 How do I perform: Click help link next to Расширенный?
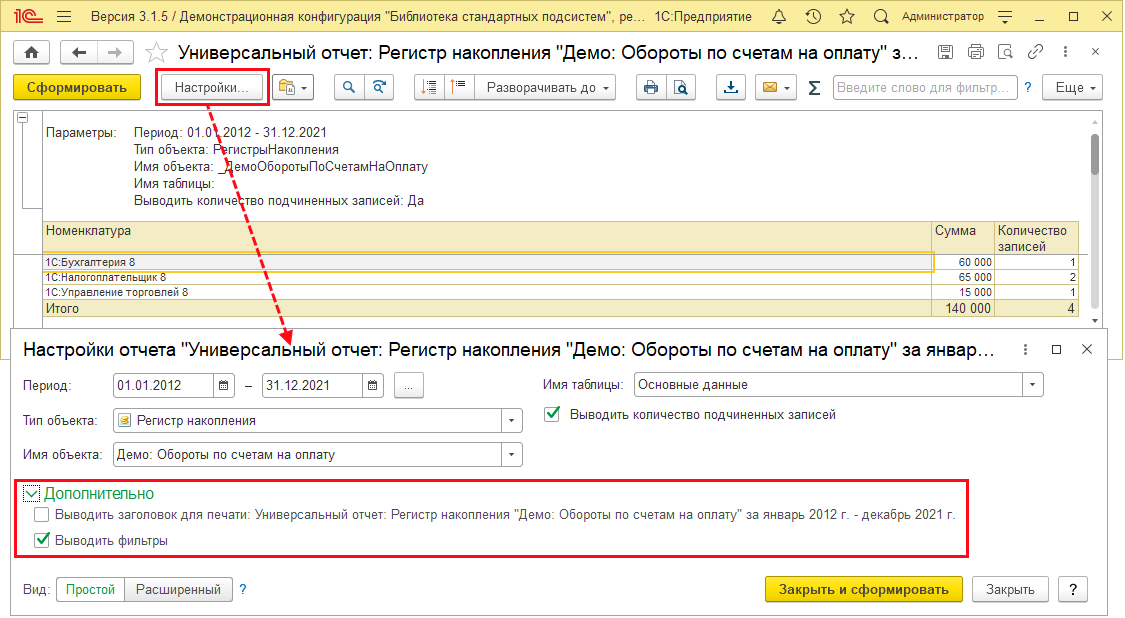(x=243, y=589)
